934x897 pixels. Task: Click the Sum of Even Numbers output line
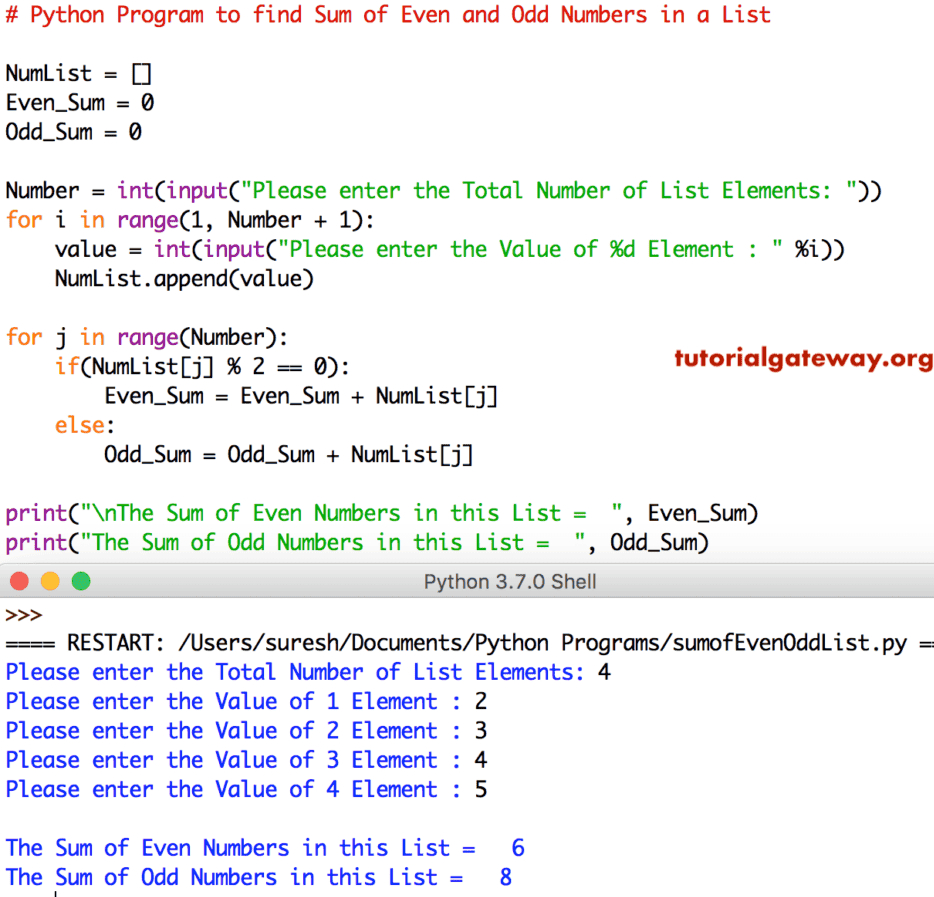265,847
